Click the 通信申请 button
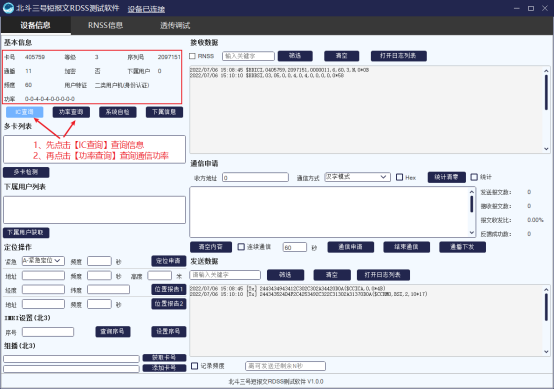The image size is (554, 390). pos(350,247)
